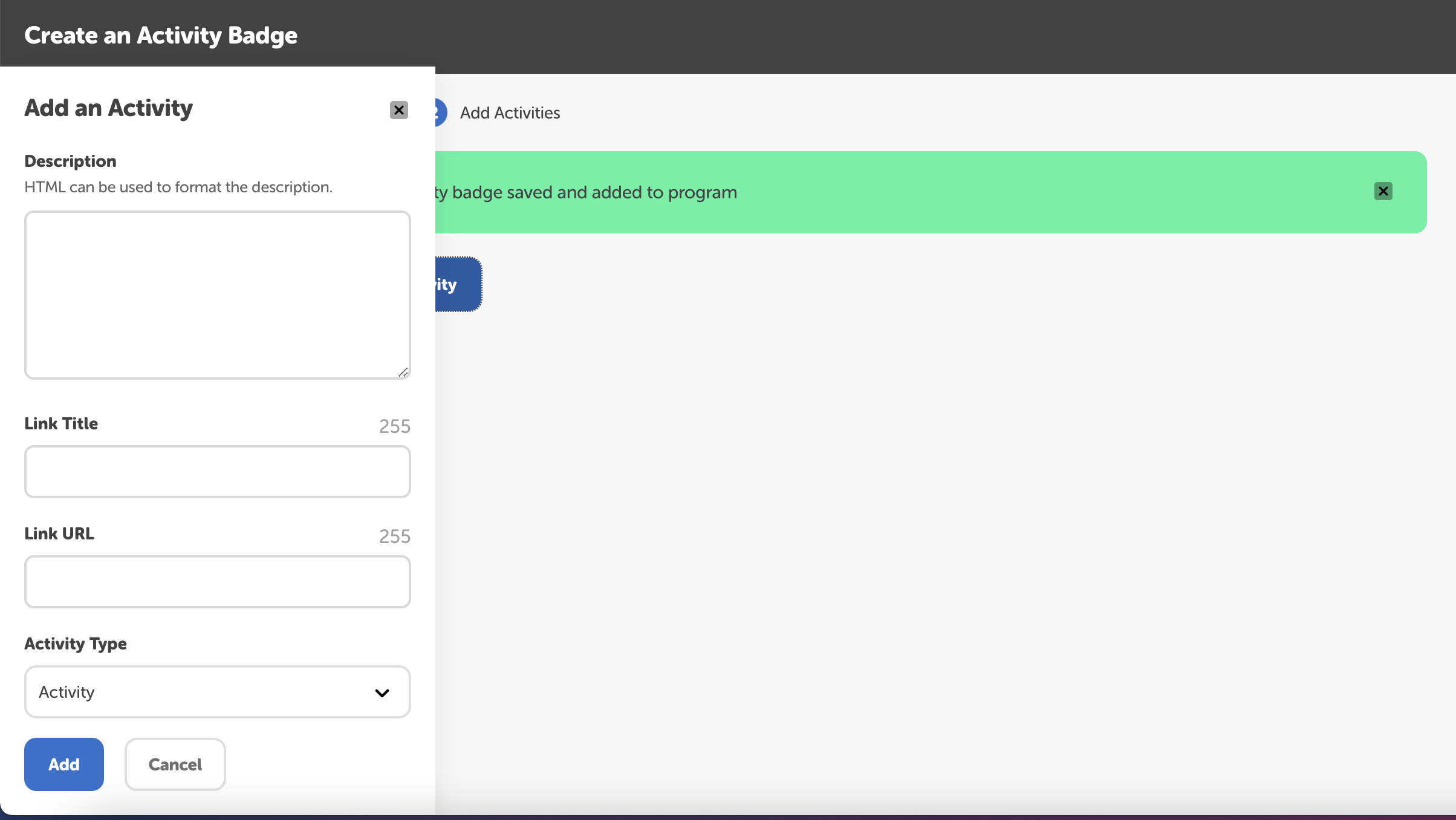Click the Activity Type field label
Image resolution: width=1456 pixels, height=820 pixels.
pos(76,643)
